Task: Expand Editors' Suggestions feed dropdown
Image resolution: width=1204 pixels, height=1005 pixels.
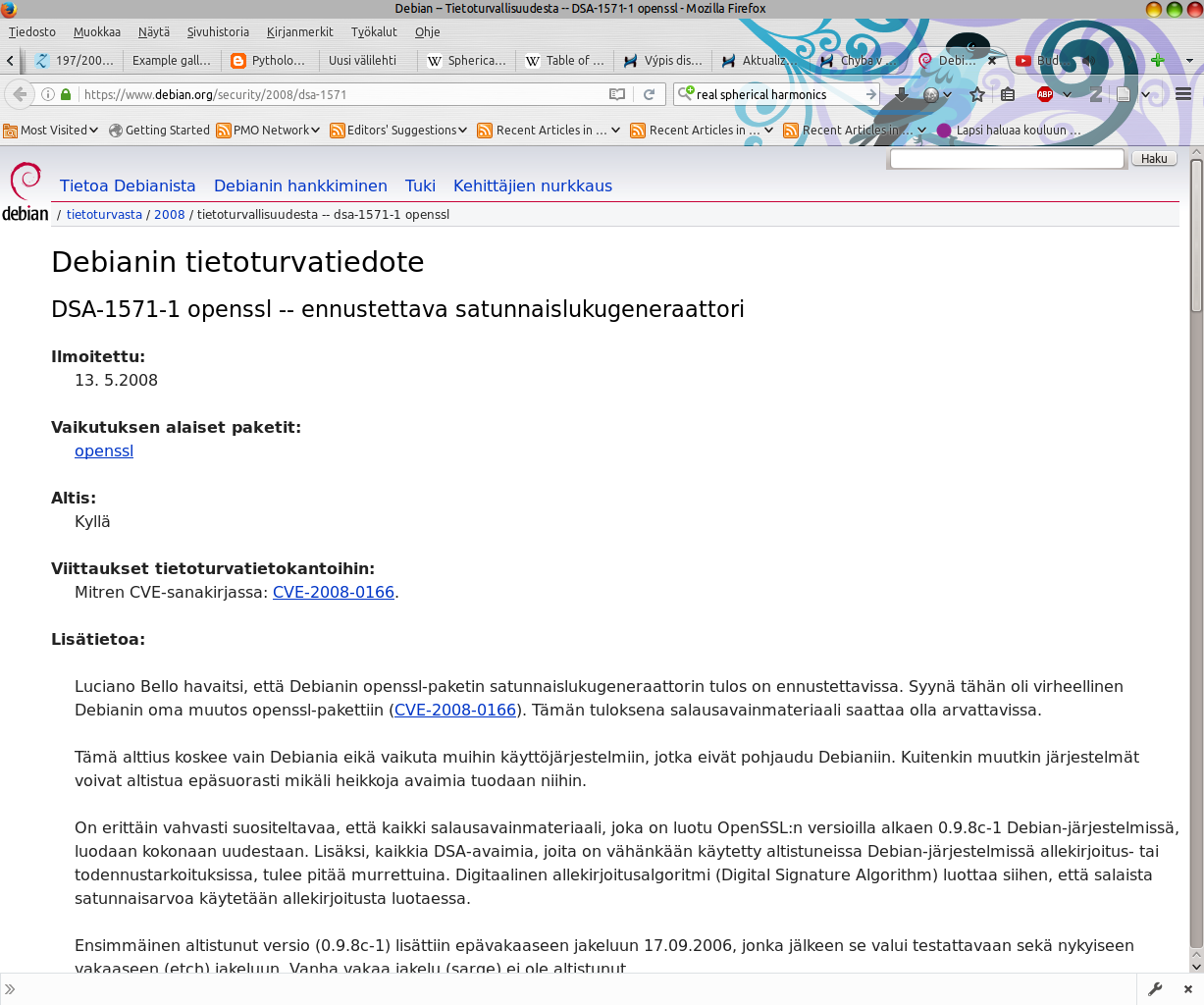Action: click(398, 130)
